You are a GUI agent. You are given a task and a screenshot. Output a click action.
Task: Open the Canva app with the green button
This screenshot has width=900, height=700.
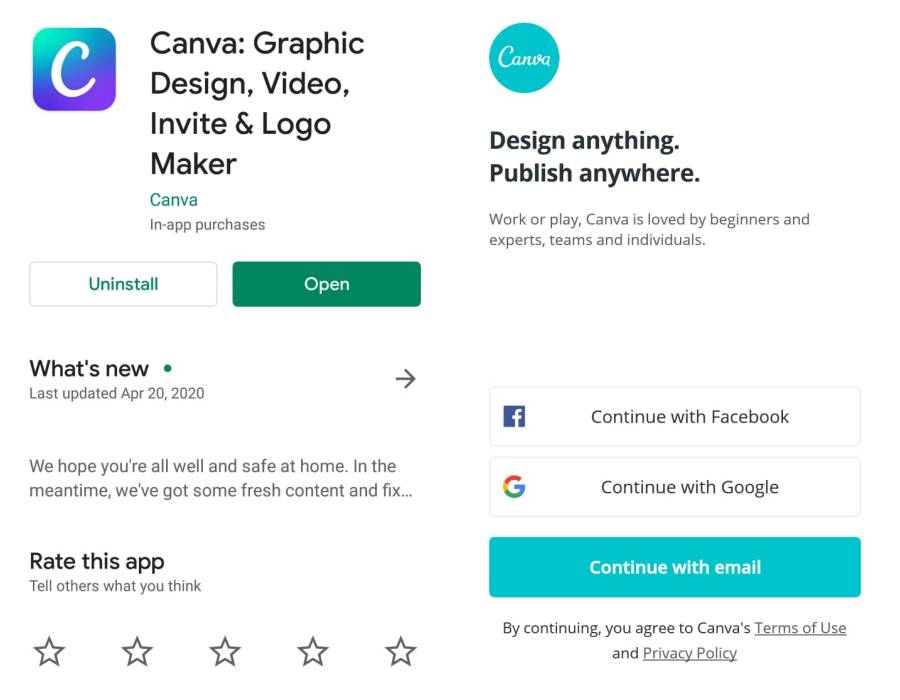tap(327, 284)
